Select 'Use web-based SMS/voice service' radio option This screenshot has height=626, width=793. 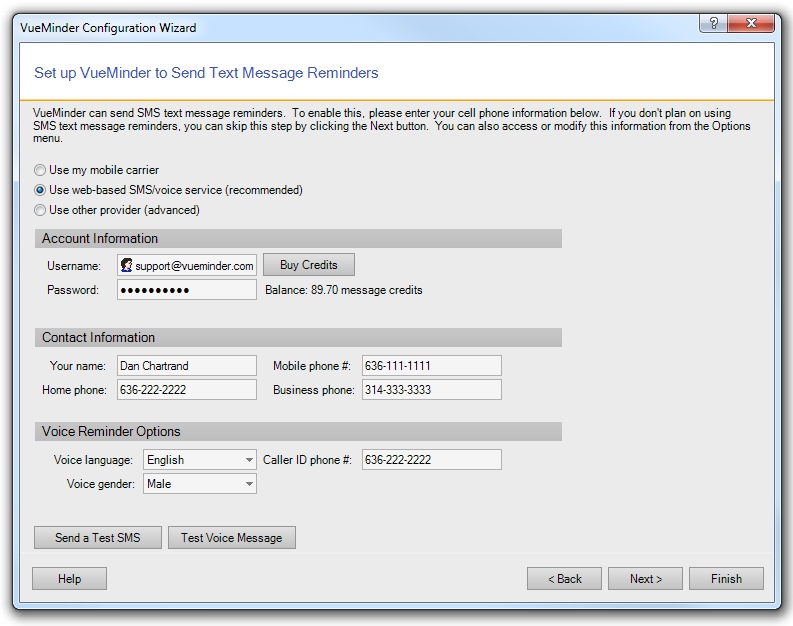(40, 190)
